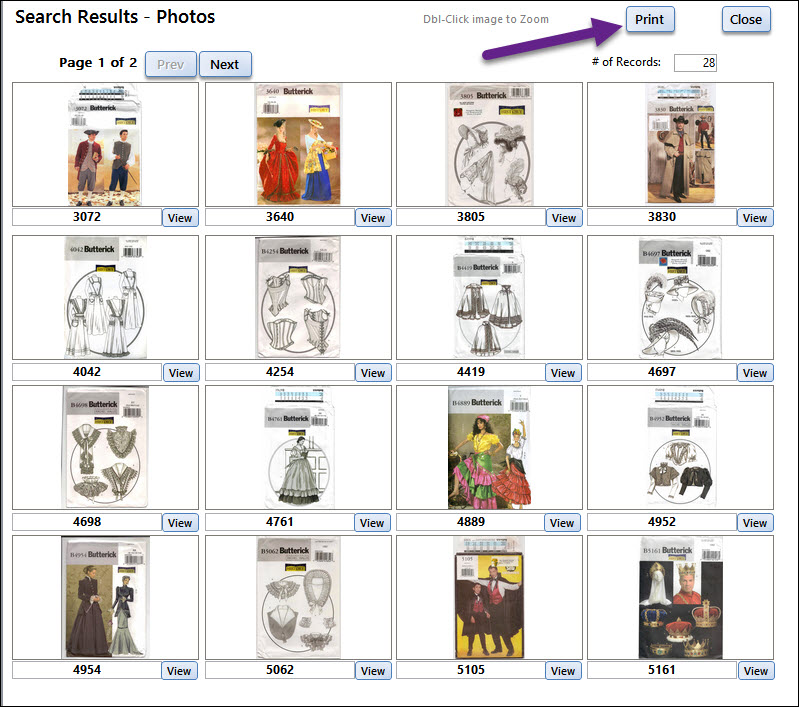Click the 4761 pattern number label
799x707 pixels.
click(x=280, y=521)
